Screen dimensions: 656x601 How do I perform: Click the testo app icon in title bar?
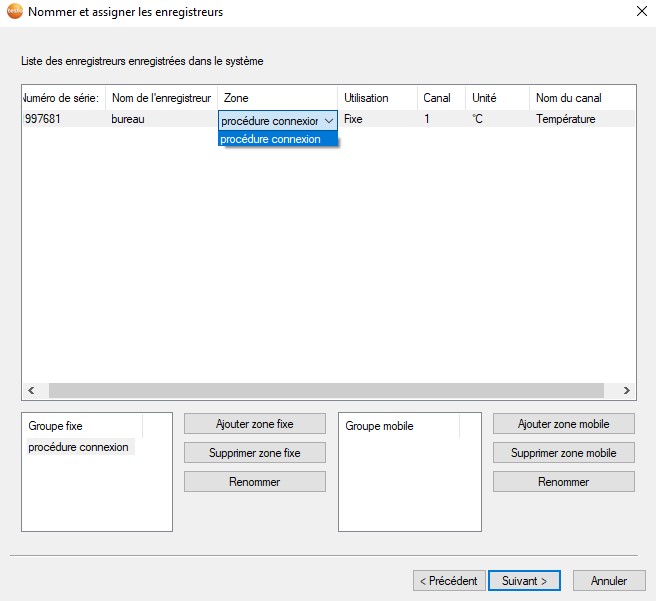coord(13,12)
